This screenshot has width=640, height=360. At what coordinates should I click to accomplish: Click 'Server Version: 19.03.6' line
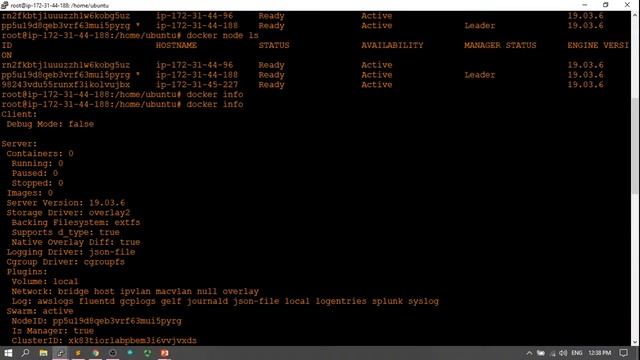pyautogui.click(x=66, y=203)
